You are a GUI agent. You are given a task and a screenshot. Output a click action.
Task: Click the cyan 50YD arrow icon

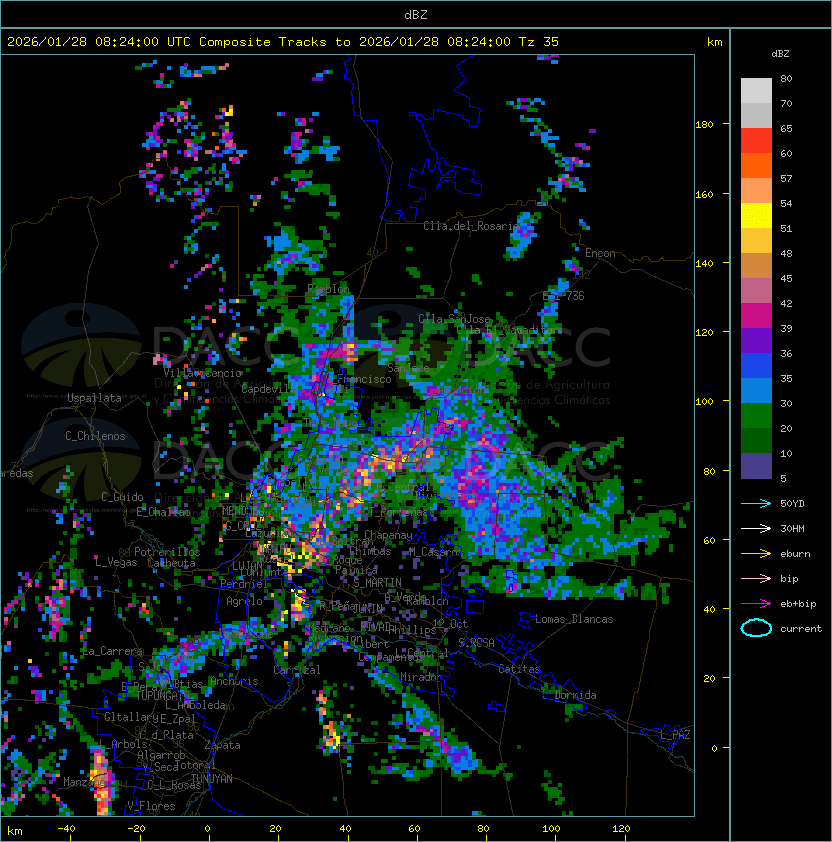coord(756,503)
